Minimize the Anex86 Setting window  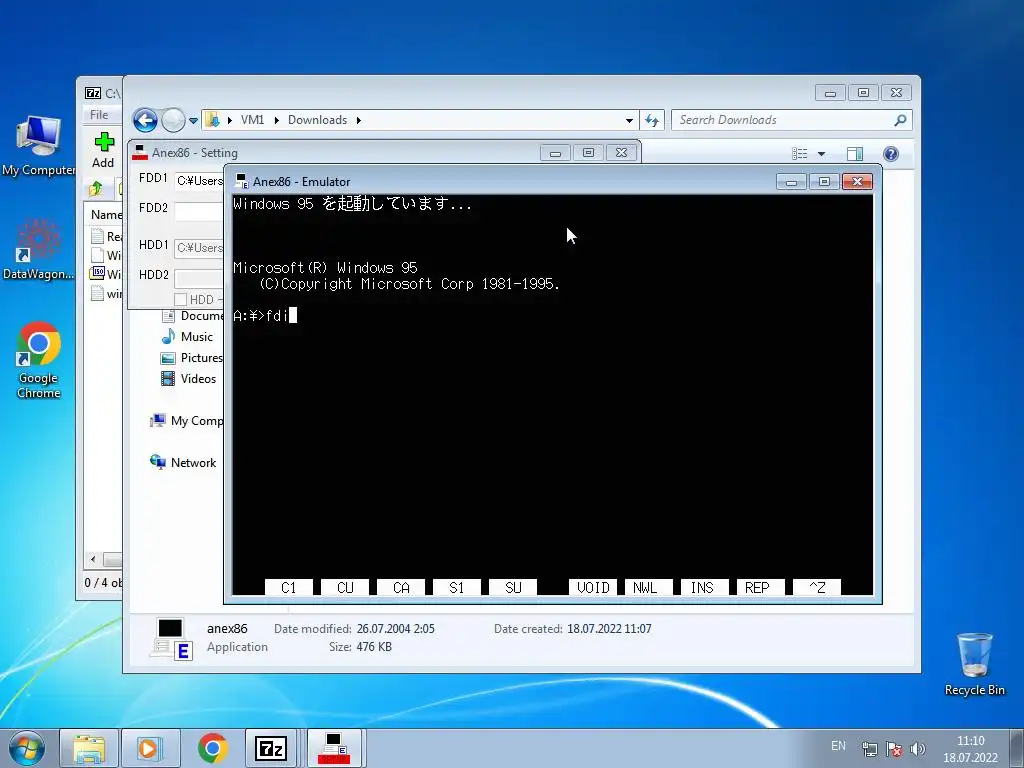555,153
